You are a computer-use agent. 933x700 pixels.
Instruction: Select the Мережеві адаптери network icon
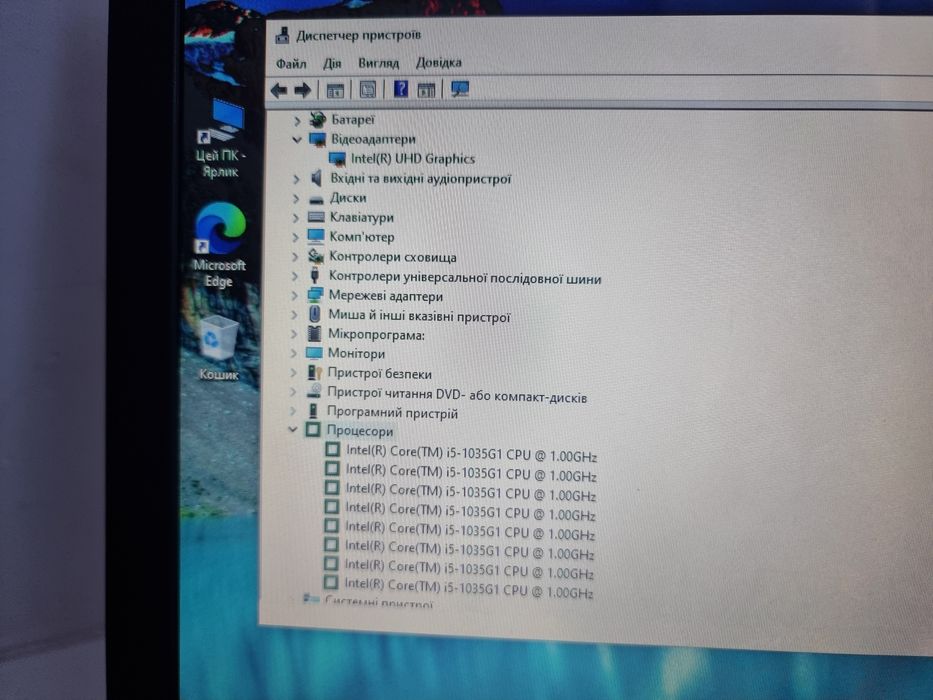pos(315,295)
